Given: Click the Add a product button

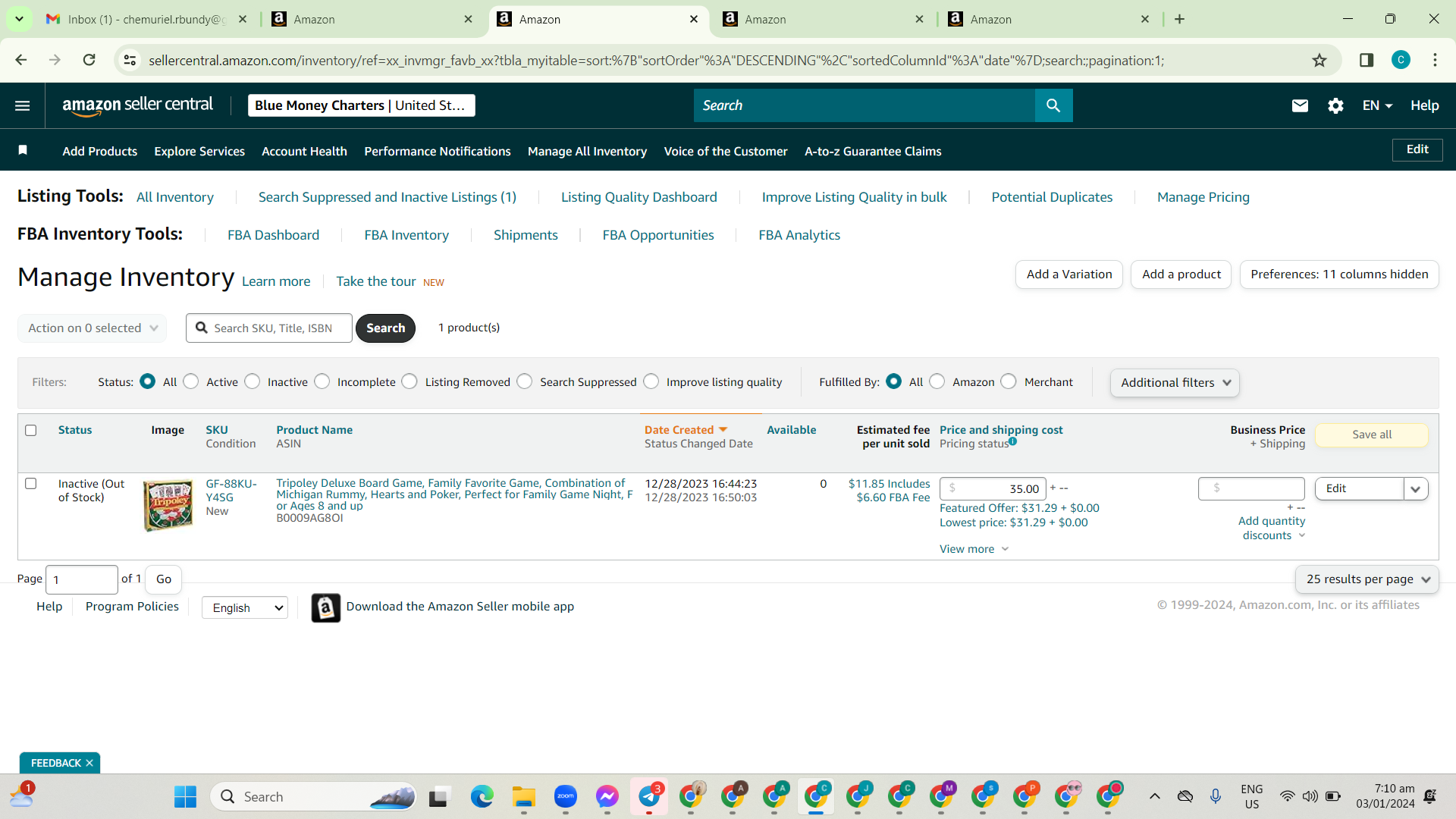Looking at the screenshot, I should [1181, 275].
